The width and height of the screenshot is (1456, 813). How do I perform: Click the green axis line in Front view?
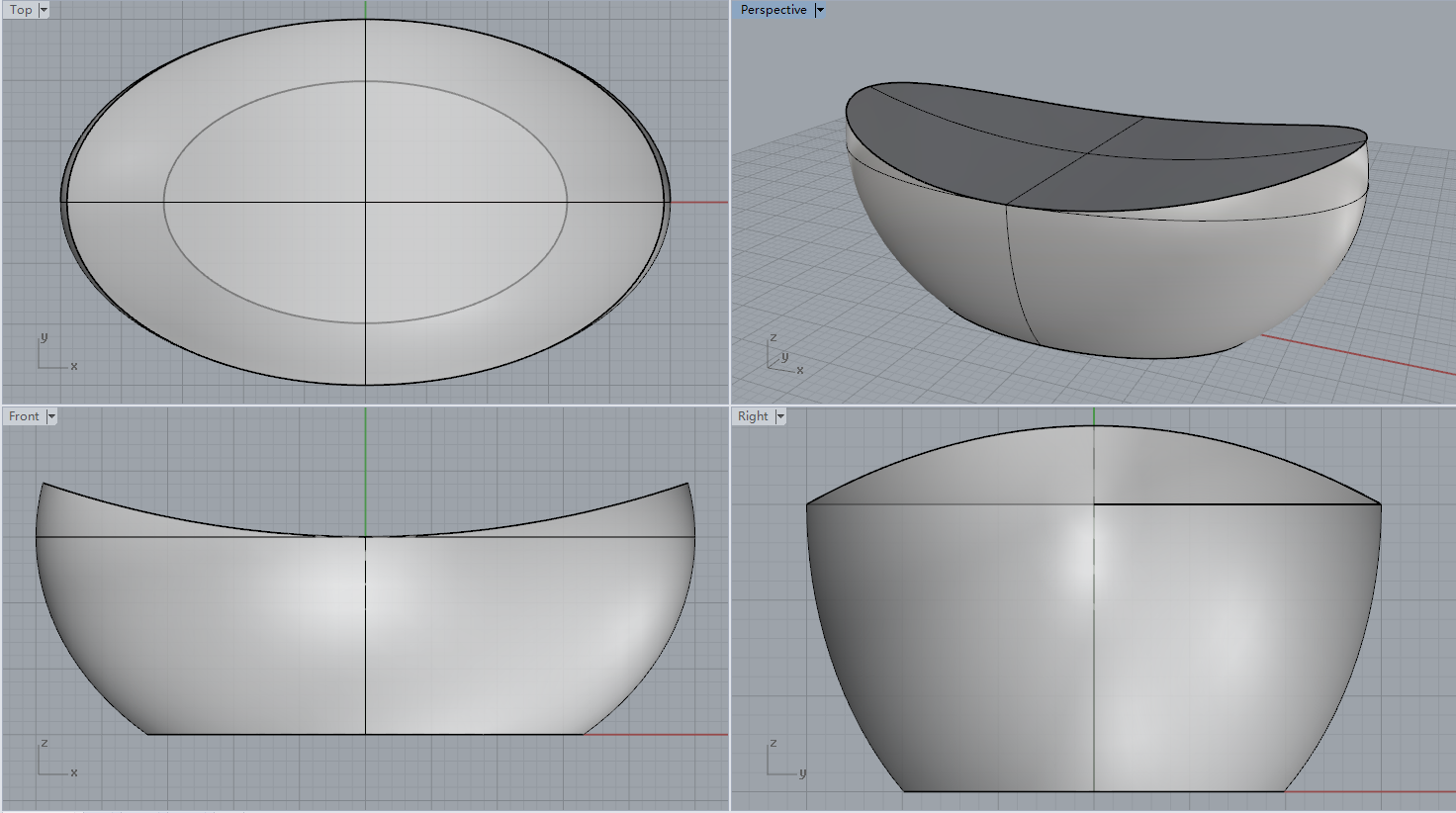[x=366, y=465]
